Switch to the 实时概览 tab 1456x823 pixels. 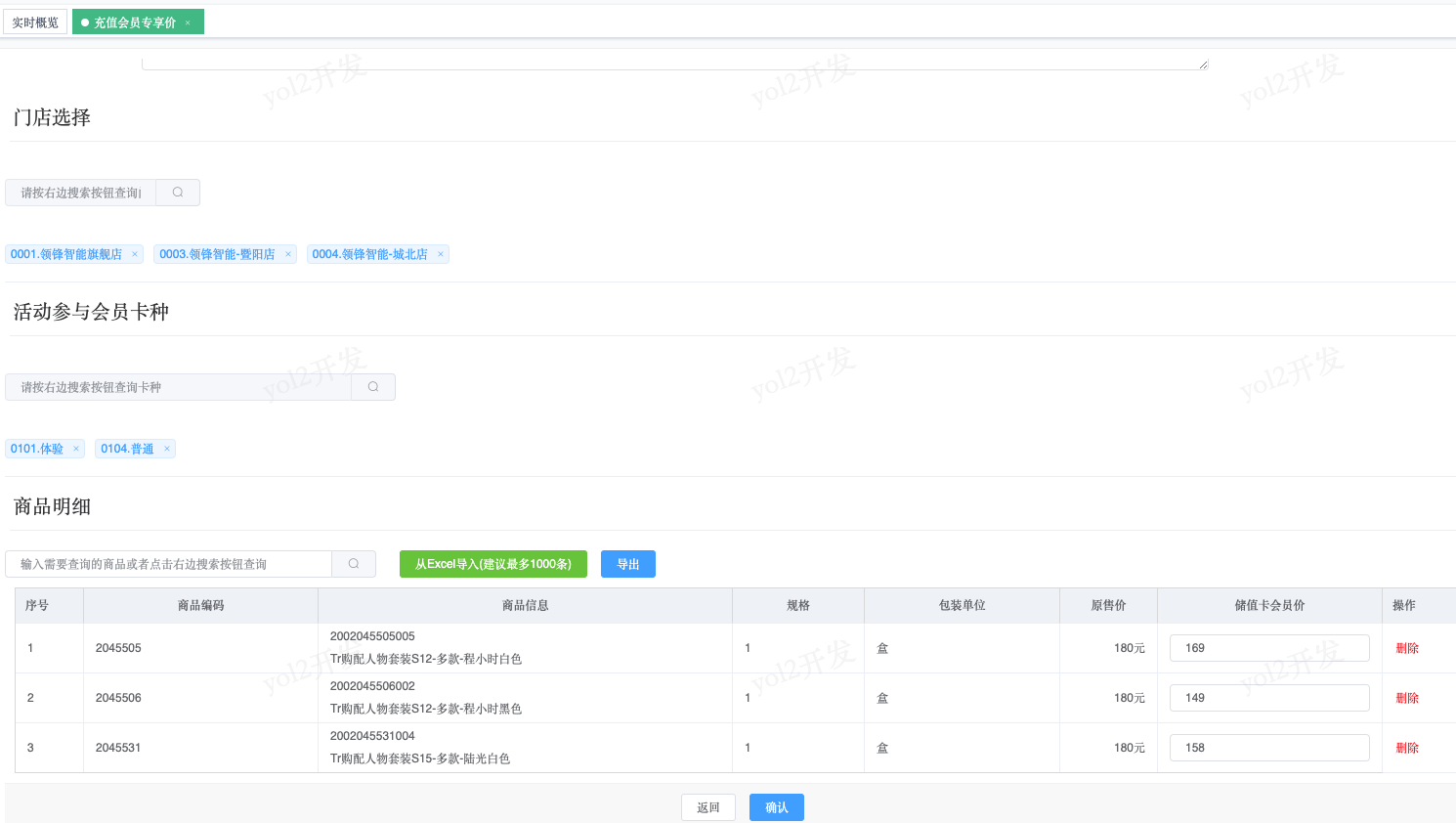35,22
